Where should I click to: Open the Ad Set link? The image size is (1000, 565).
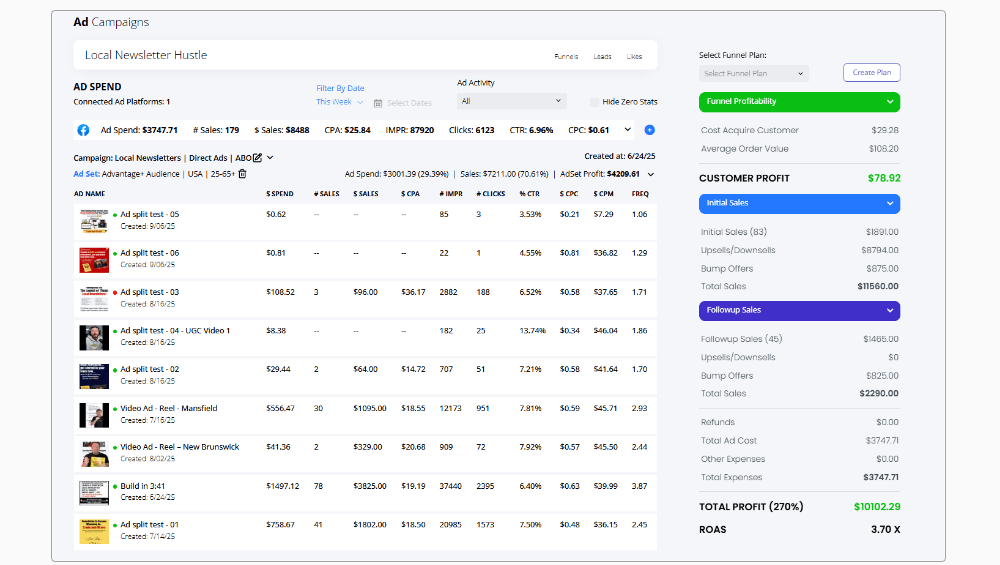pyautogui.click(x=85, y=174)
